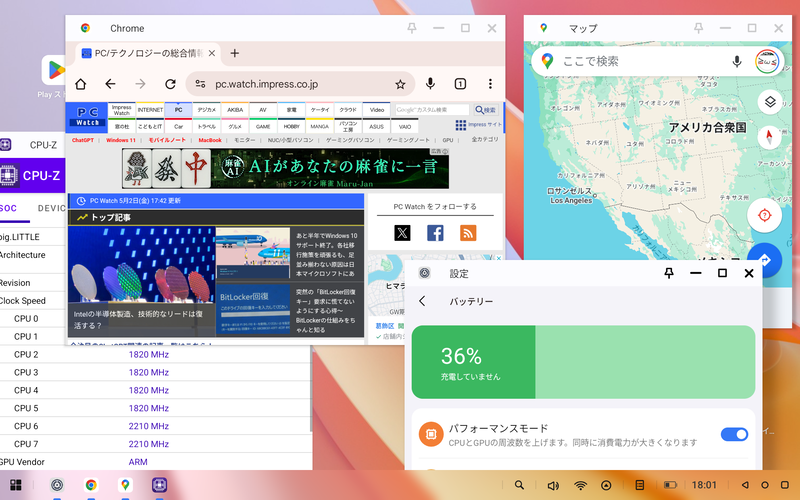Open the INTERNET Watch tab
Screen dimensions: 800x500
pos(150,110)
